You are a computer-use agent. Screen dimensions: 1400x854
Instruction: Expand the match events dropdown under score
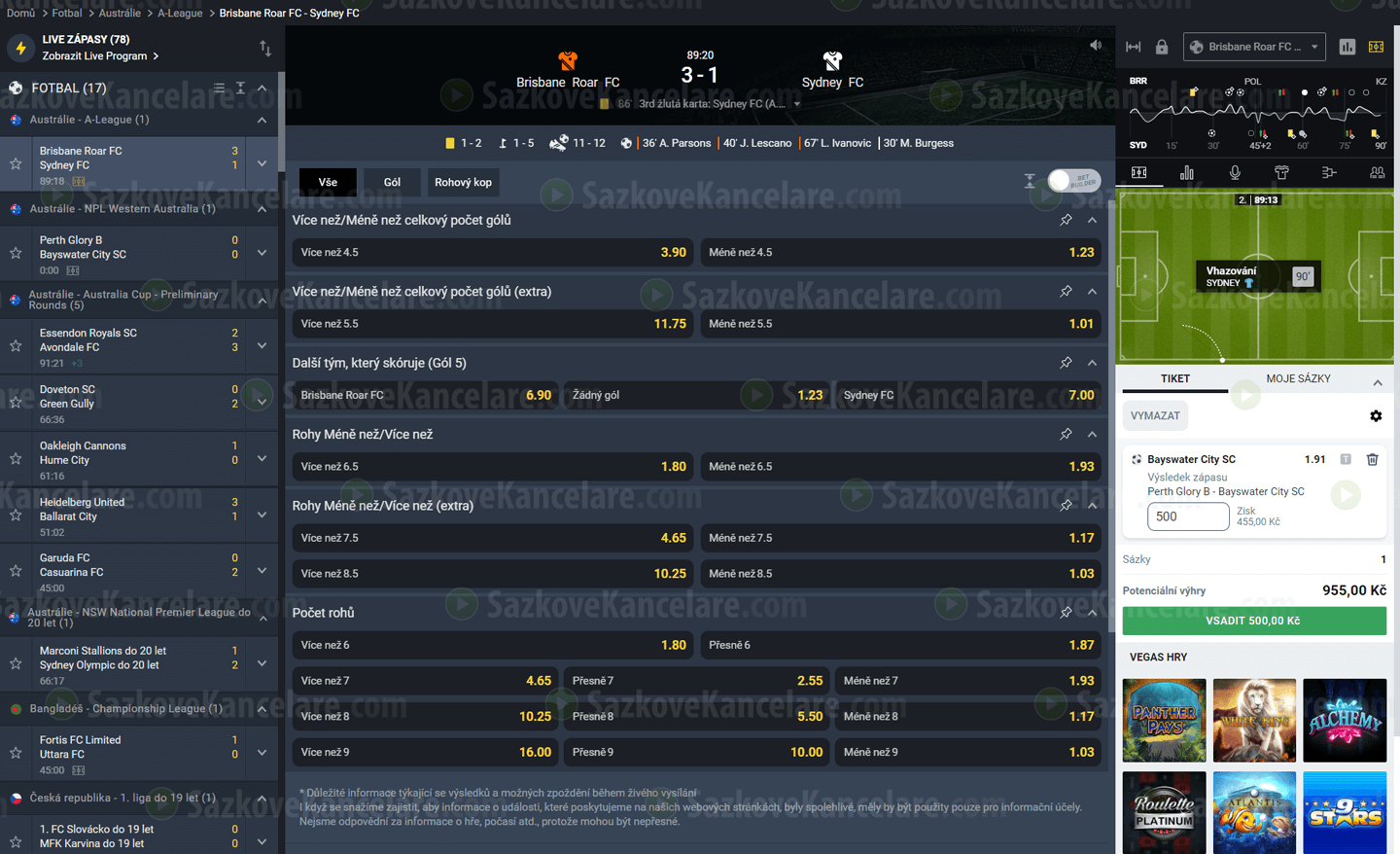(x=797, y=104)
